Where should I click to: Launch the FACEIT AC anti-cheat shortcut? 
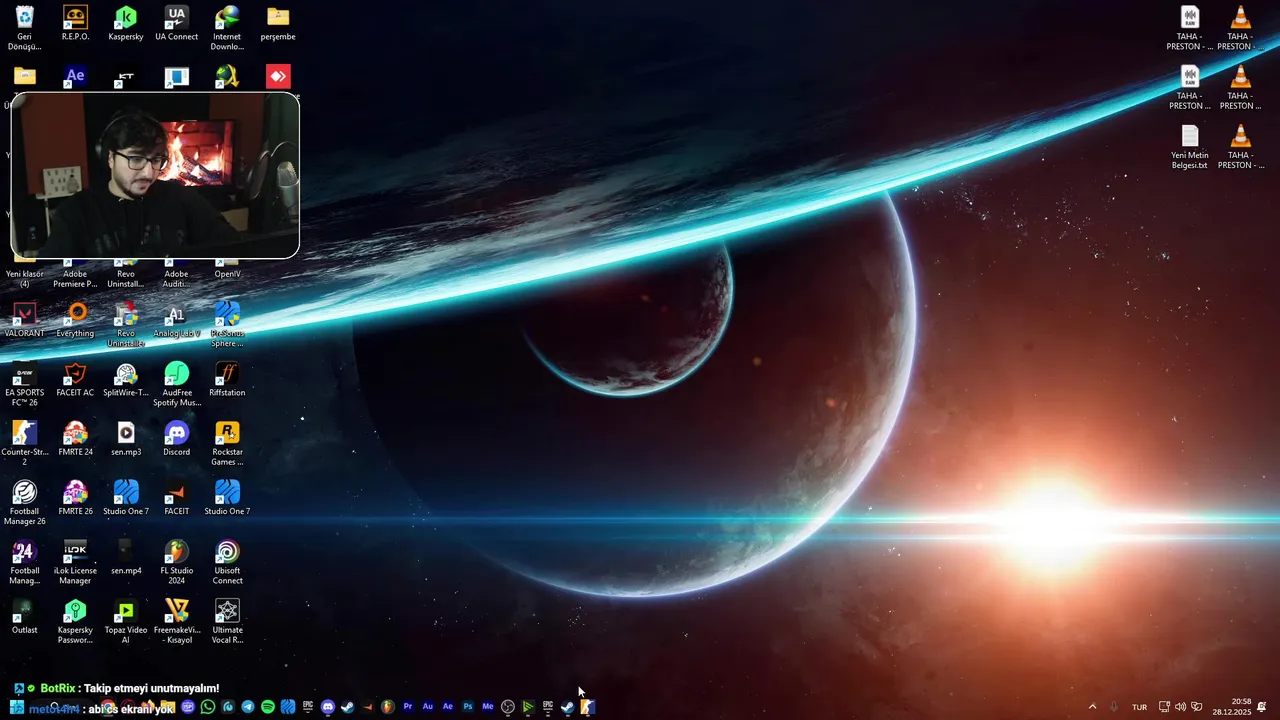(75, 380)
